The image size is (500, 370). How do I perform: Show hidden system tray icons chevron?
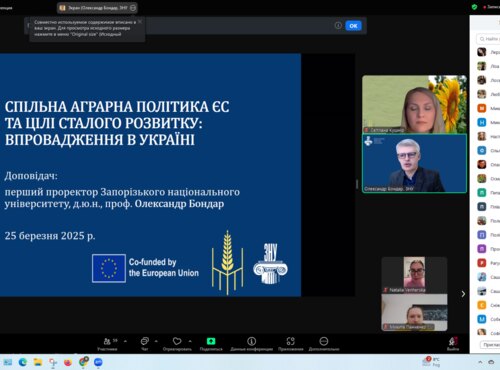click(480, 362)
